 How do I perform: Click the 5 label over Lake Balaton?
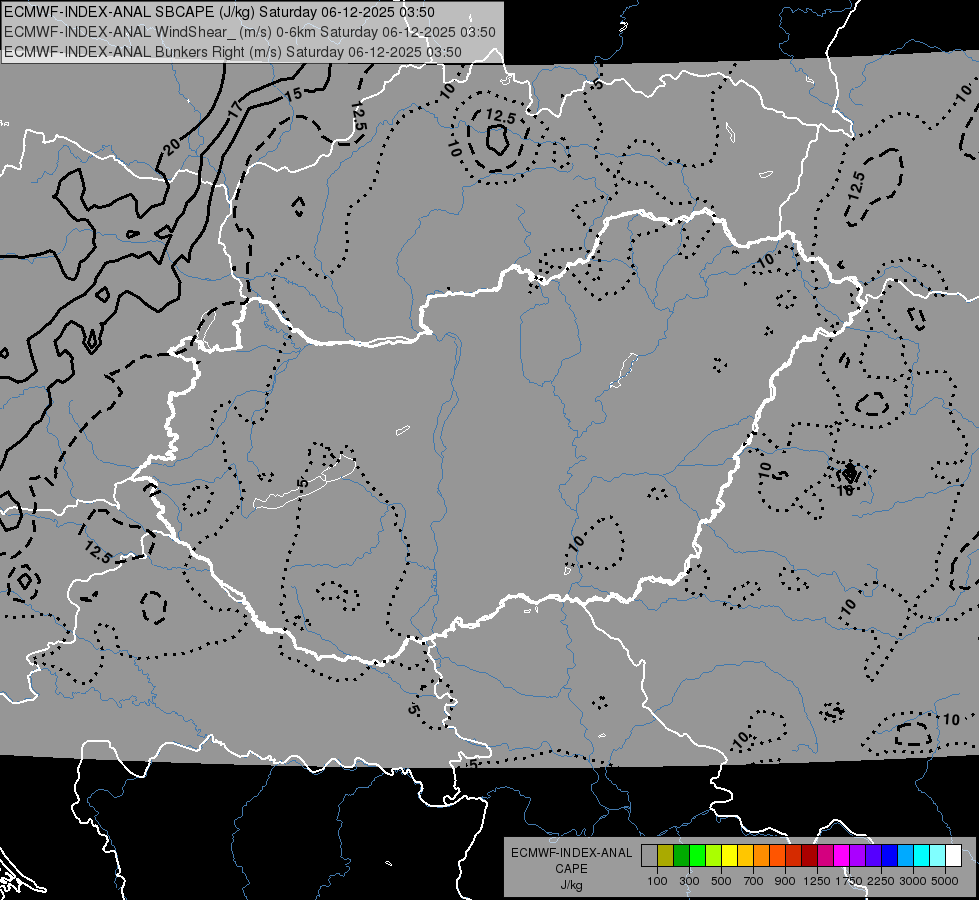(303, 483)
